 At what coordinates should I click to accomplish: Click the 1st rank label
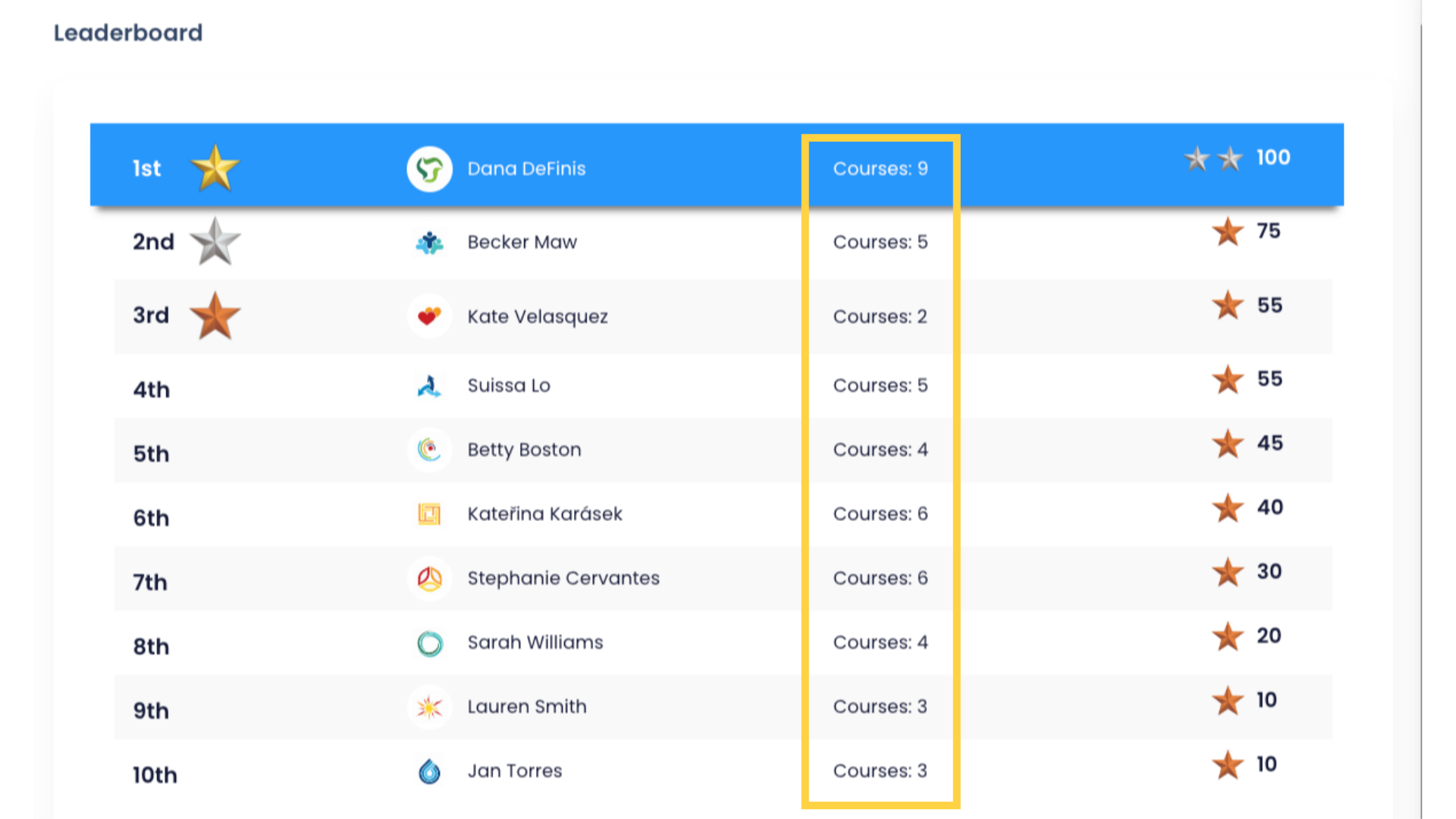pos(146,168)
